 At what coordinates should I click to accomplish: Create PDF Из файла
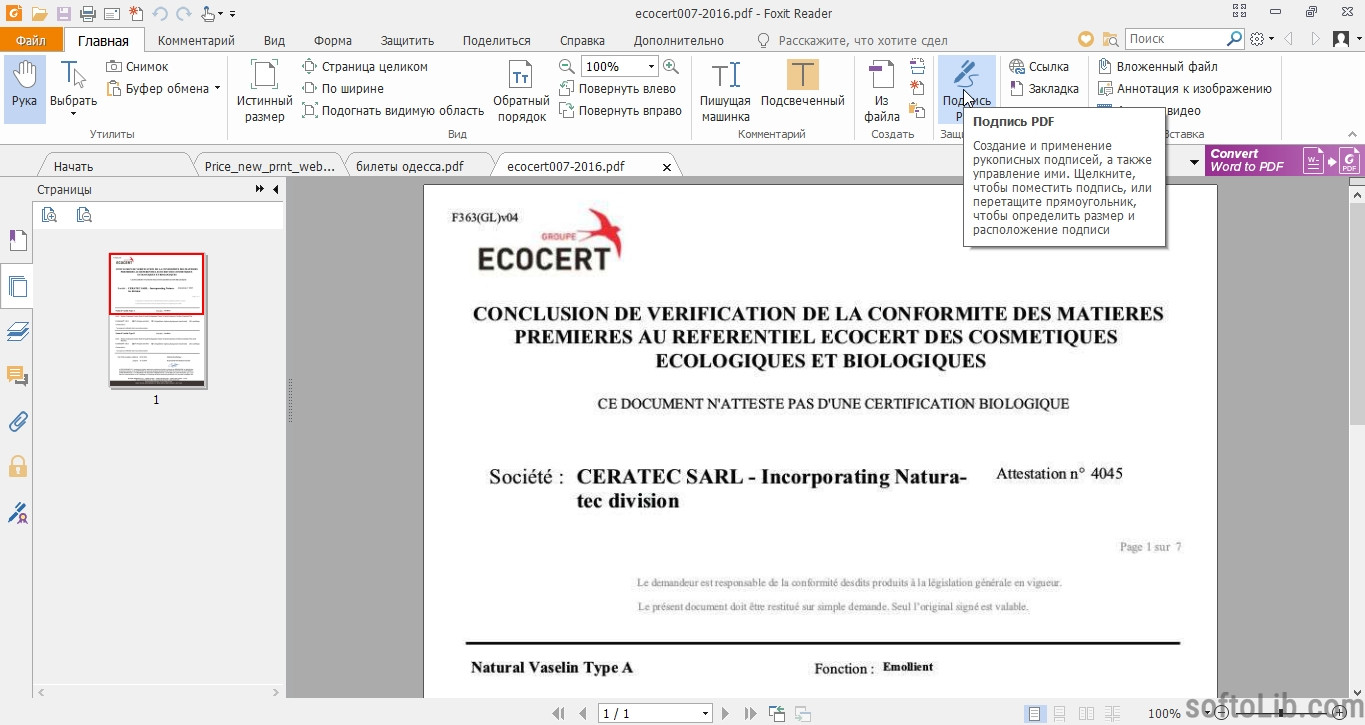tap(882, 90)
